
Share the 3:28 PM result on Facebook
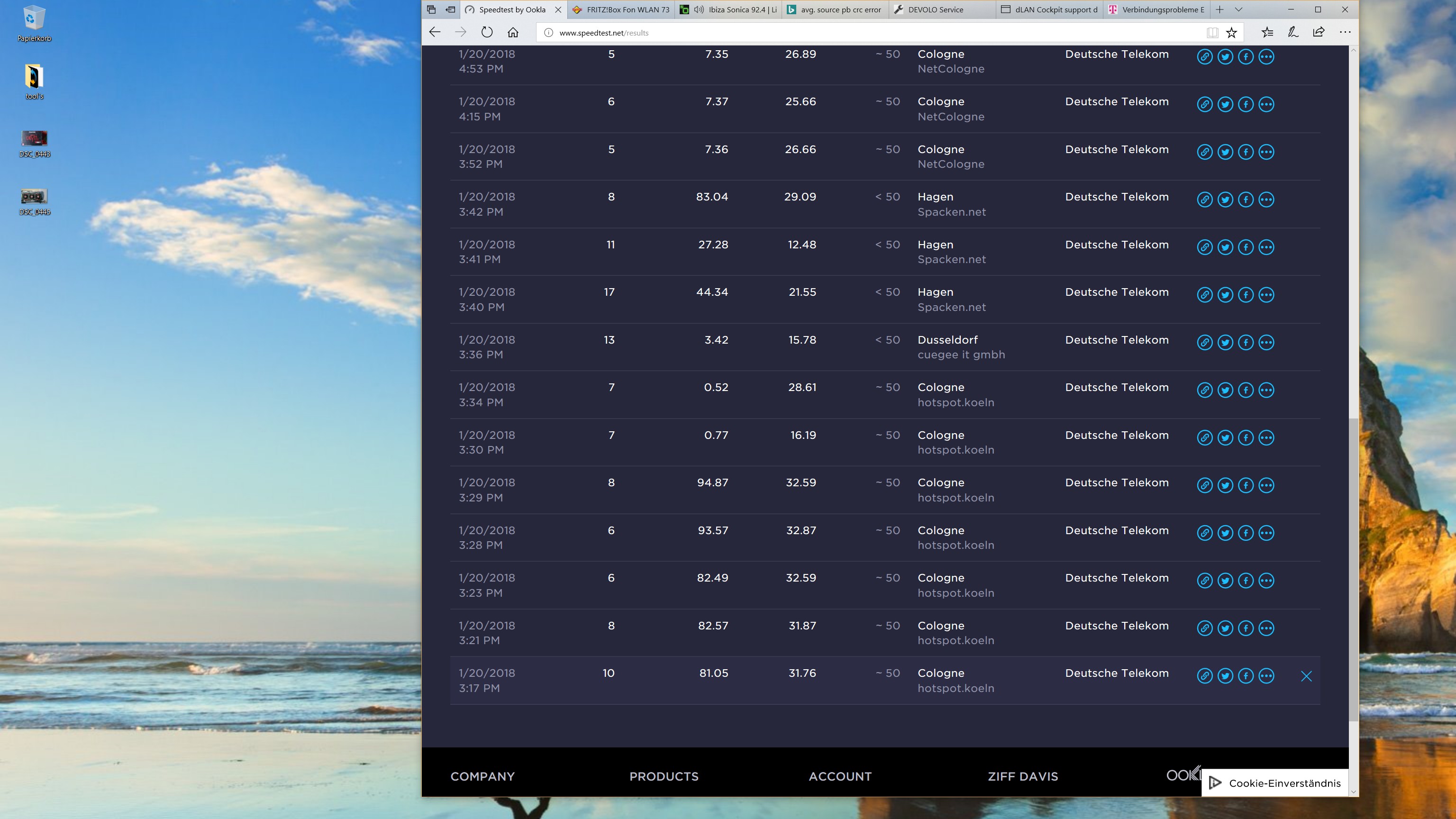[1246, 533]
